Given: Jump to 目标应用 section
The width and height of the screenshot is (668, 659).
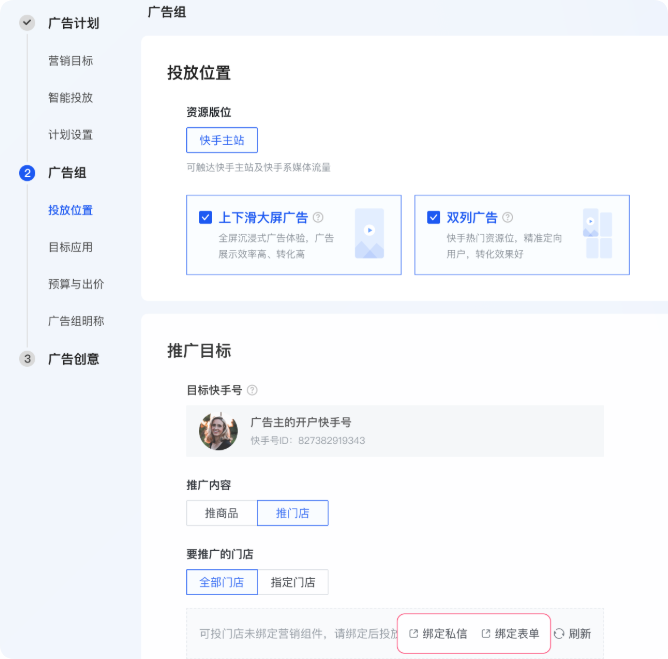Looking at the screenshot, I should tap(70, 247).
